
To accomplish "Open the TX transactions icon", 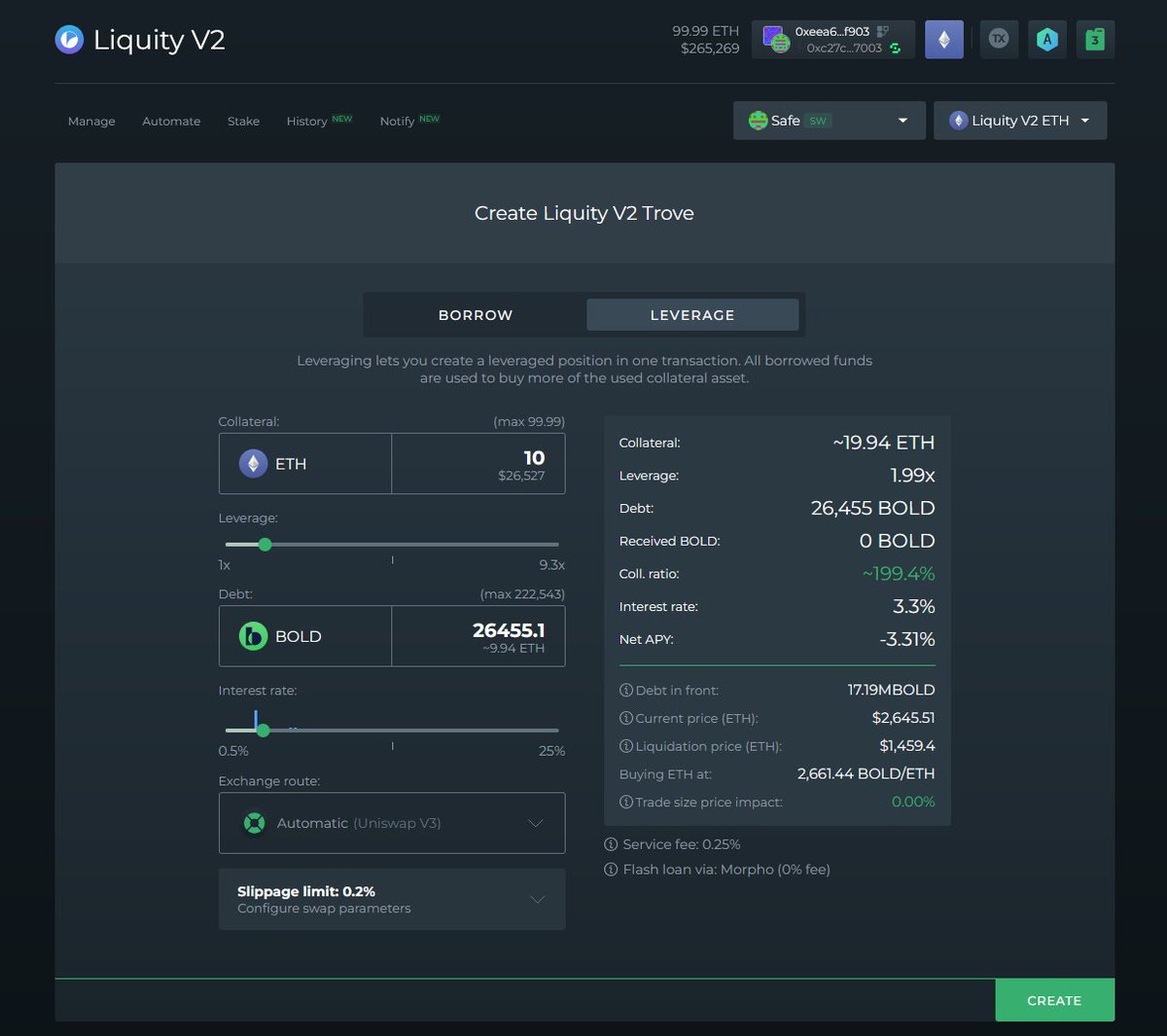I will coord(999,39).
